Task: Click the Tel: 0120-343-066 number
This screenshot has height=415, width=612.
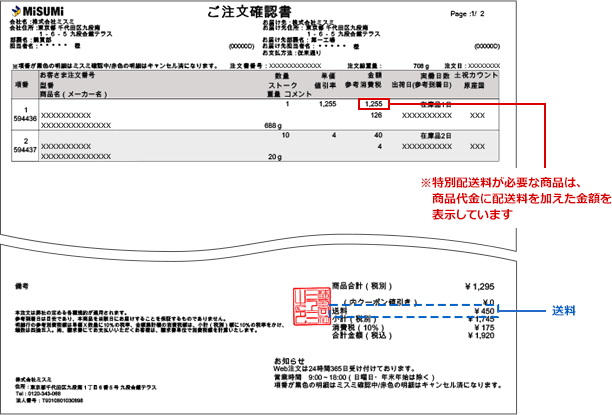Action: point(38,394)
